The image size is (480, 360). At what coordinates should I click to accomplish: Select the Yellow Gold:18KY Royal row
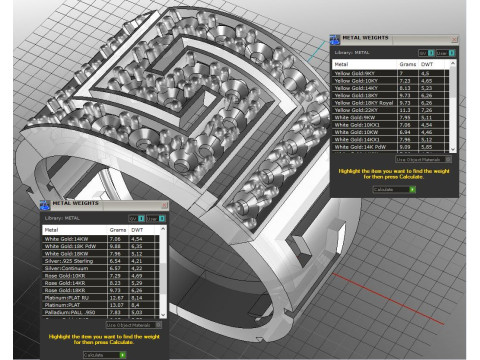390,103
